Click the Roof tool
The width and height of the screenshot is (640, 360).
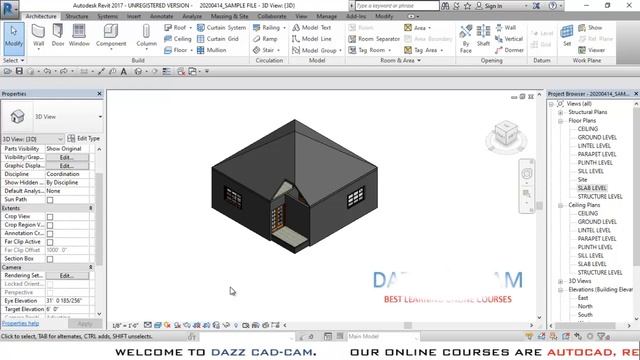pos(178,27)
